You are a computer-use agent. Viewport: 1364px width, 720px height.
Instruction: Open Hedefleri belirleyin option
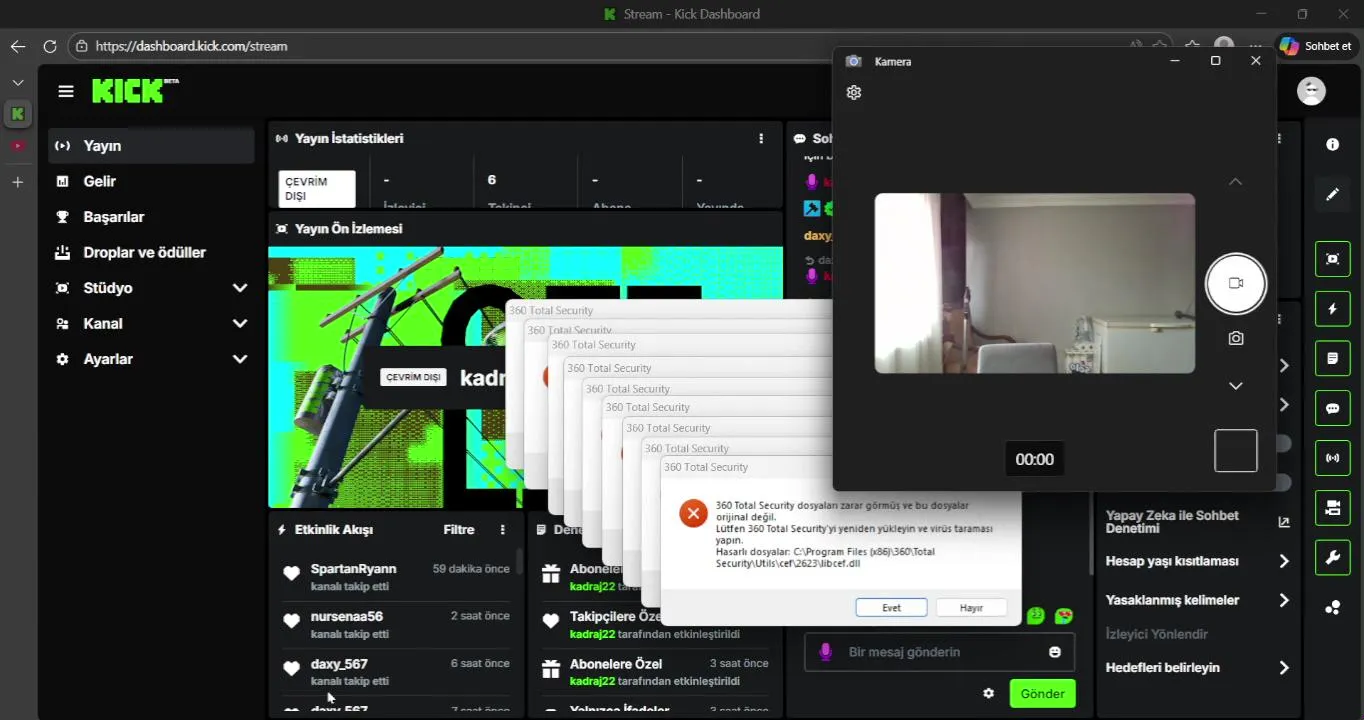click(1198, 668)
